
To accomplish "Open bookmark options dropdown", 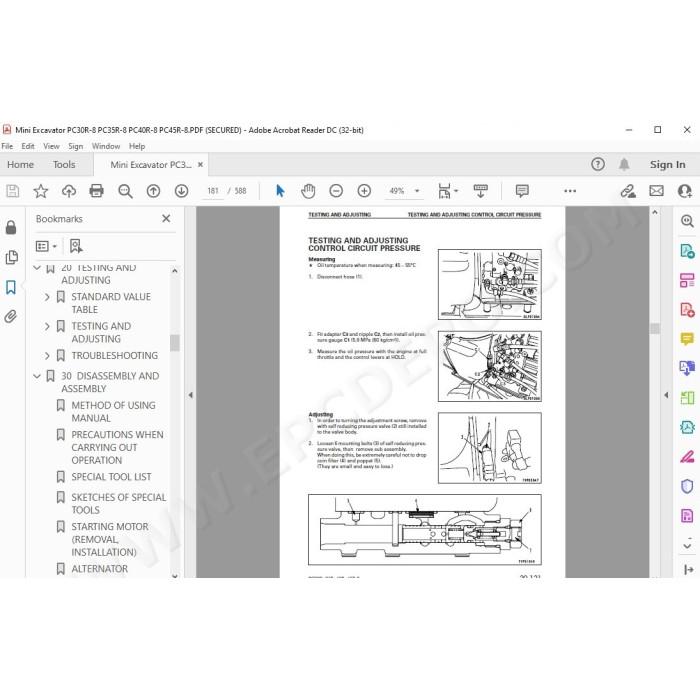I will pyautogui.click(x=46, y=246).
